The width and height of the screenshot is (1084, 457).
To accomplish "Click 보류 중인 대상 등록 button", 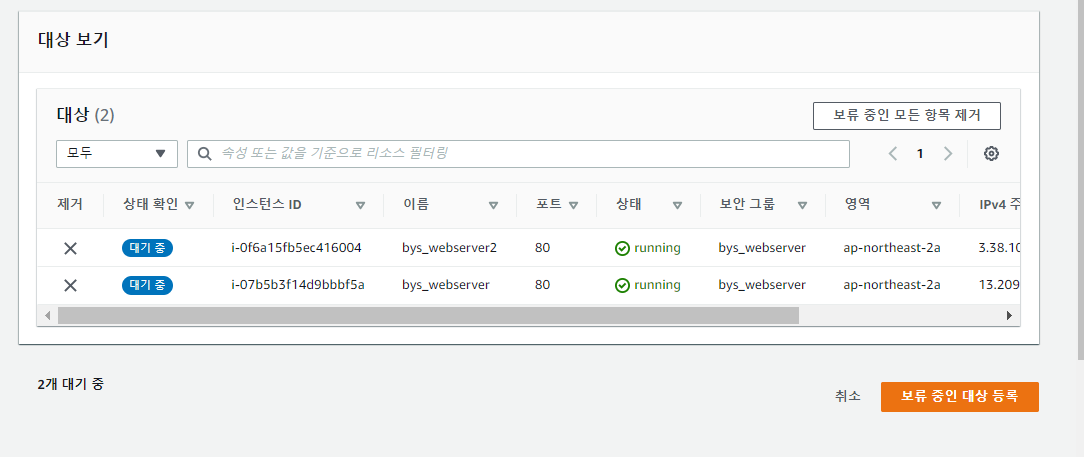I will [960, 397].
